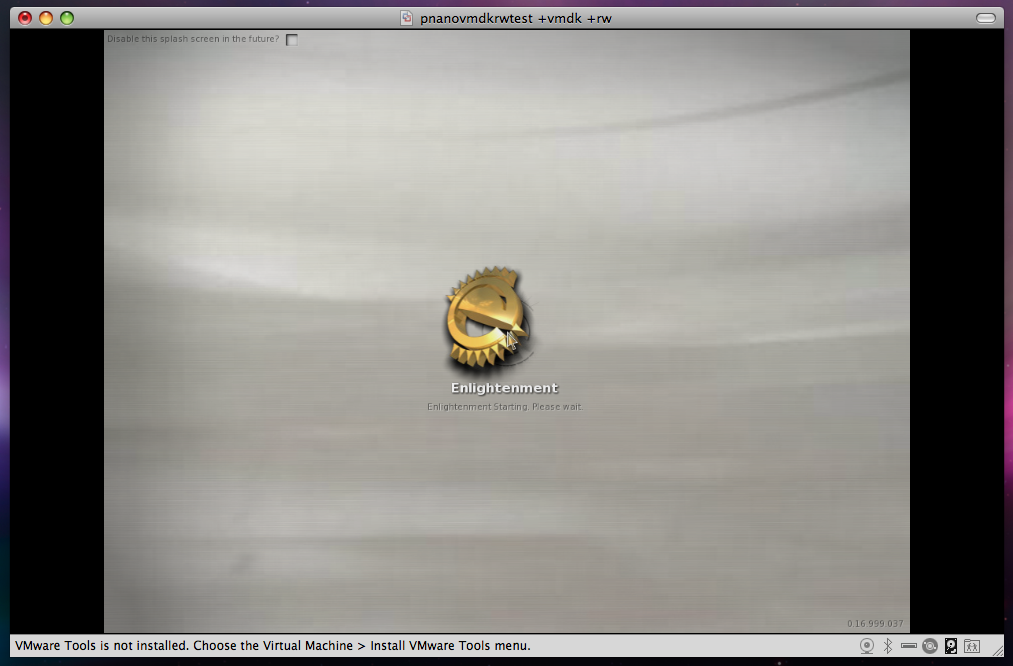1013x666 pixels.
Task: Click the toolbar toggle pill in title bar
Action: pos(985,18)
